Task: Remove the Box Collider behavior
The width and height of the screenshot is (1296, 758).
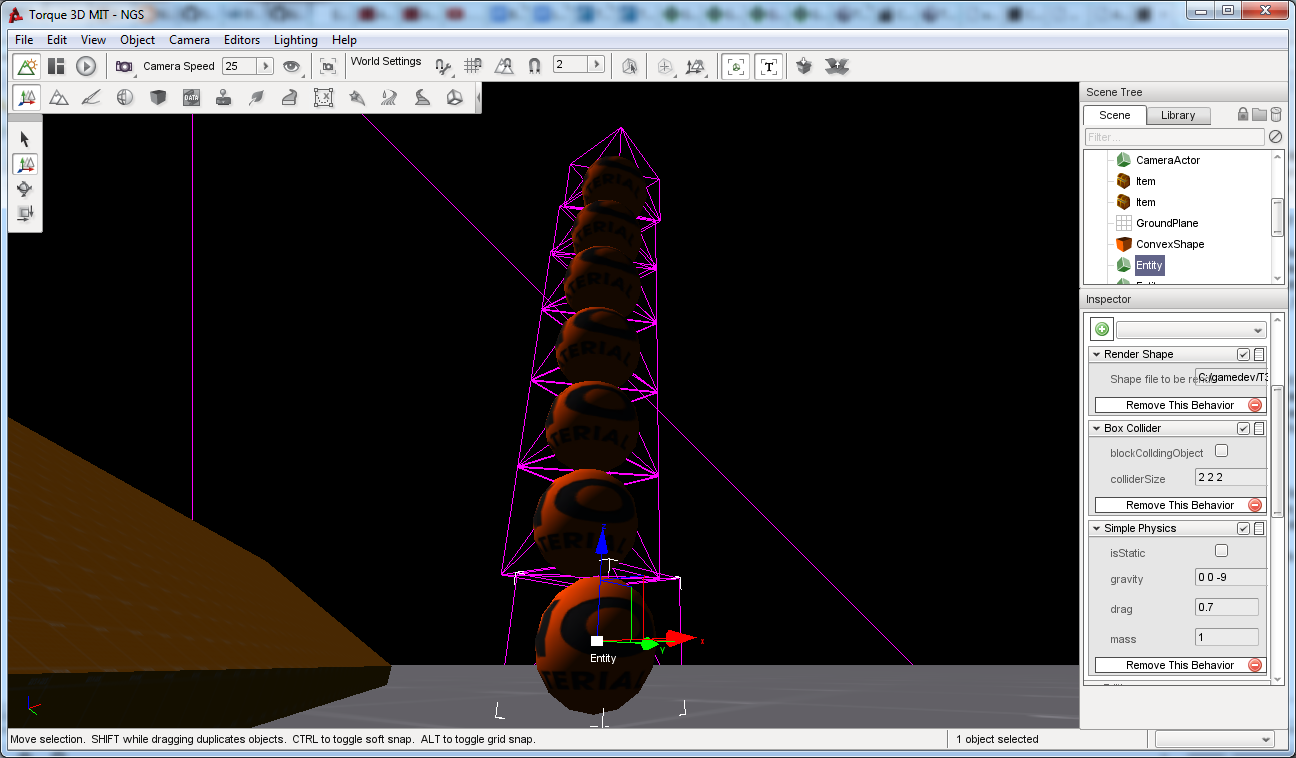Action: (1180, 505)
